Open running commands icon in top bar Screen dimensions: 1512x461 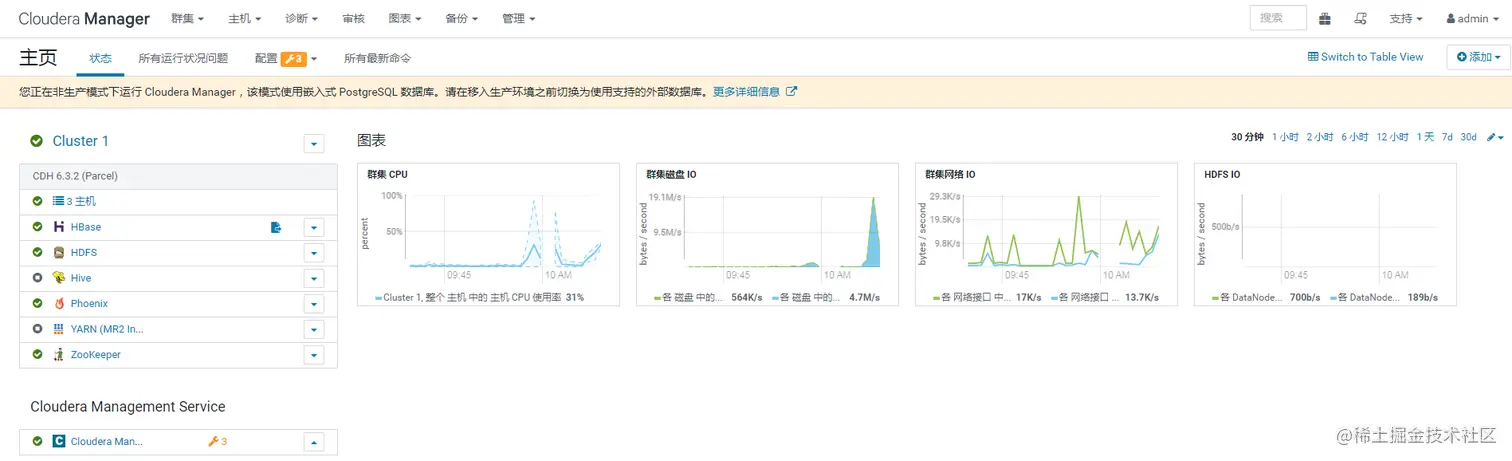point(1360,19)
